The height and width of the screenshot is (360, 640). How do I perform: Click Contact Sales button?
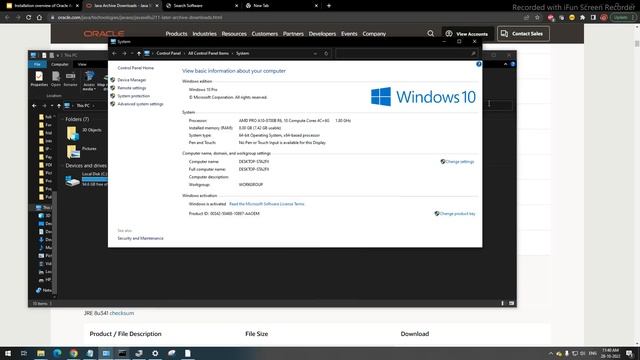523,34
